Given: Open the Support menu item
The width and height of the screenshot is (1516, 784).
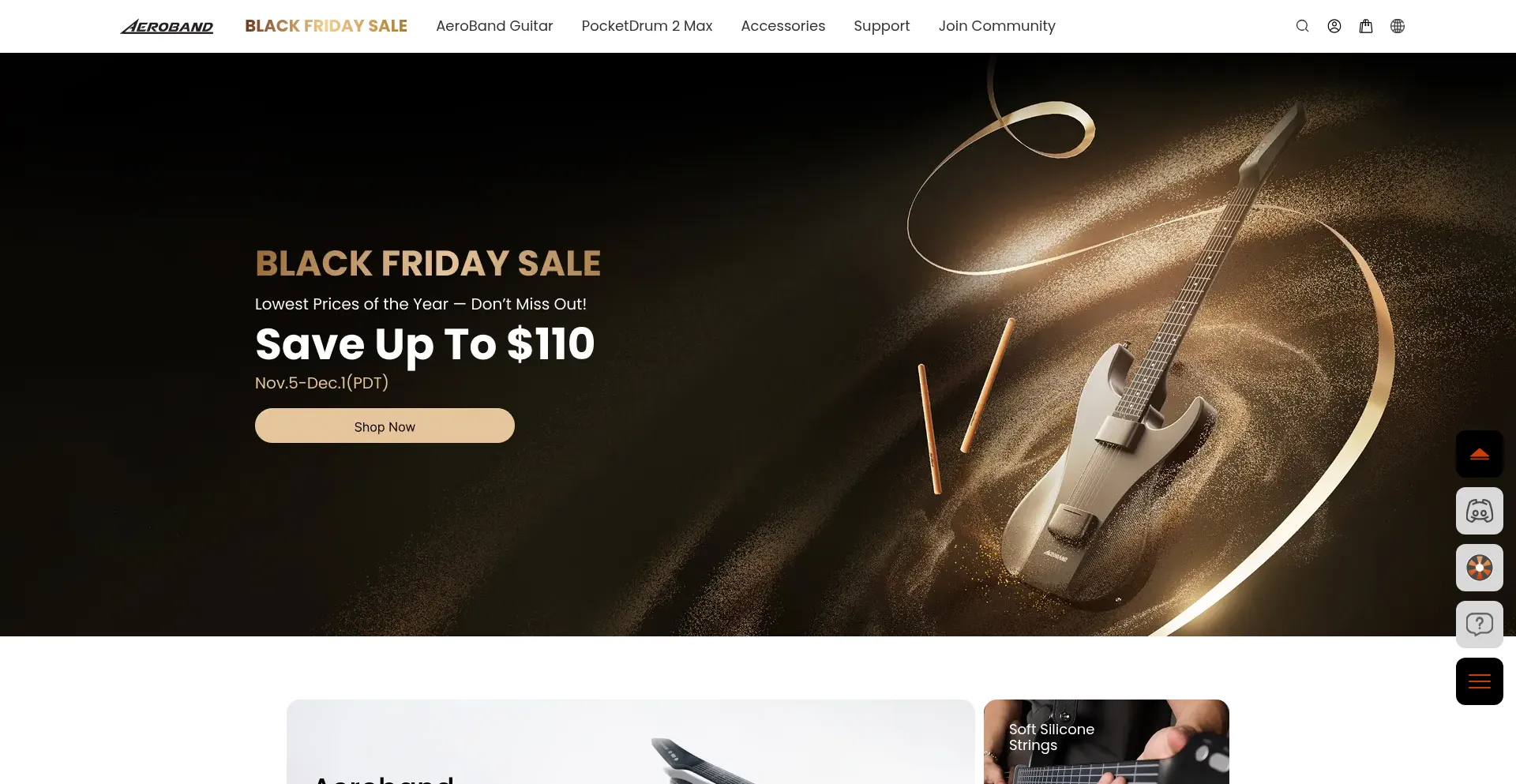Looking at the screenshot, I should pos(882,26).
